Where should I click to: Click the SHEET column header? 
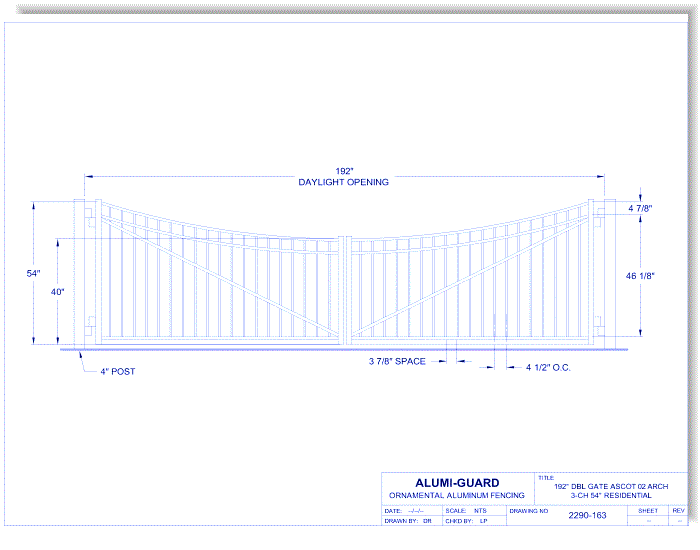pyautogui.click(x=648, y=511)
